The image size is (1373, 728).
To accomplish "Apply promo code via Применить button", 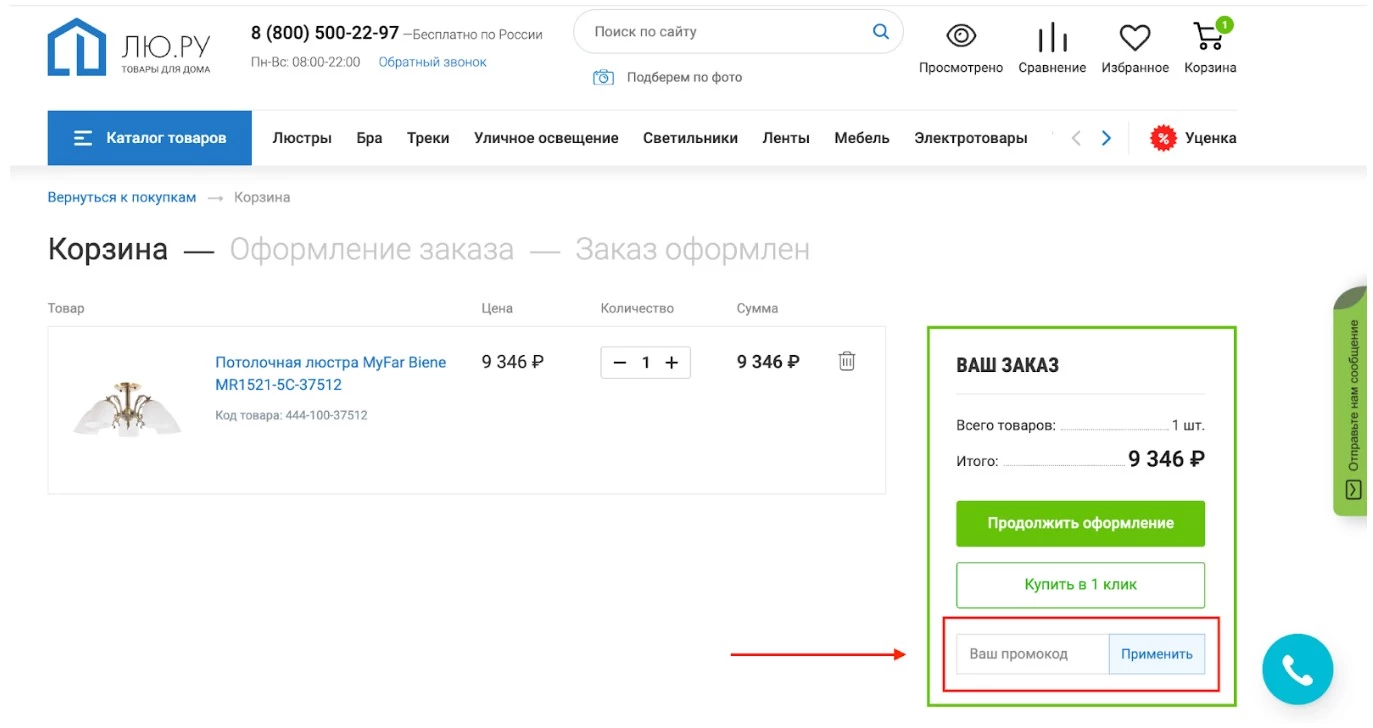I will tap(1157, 653).
